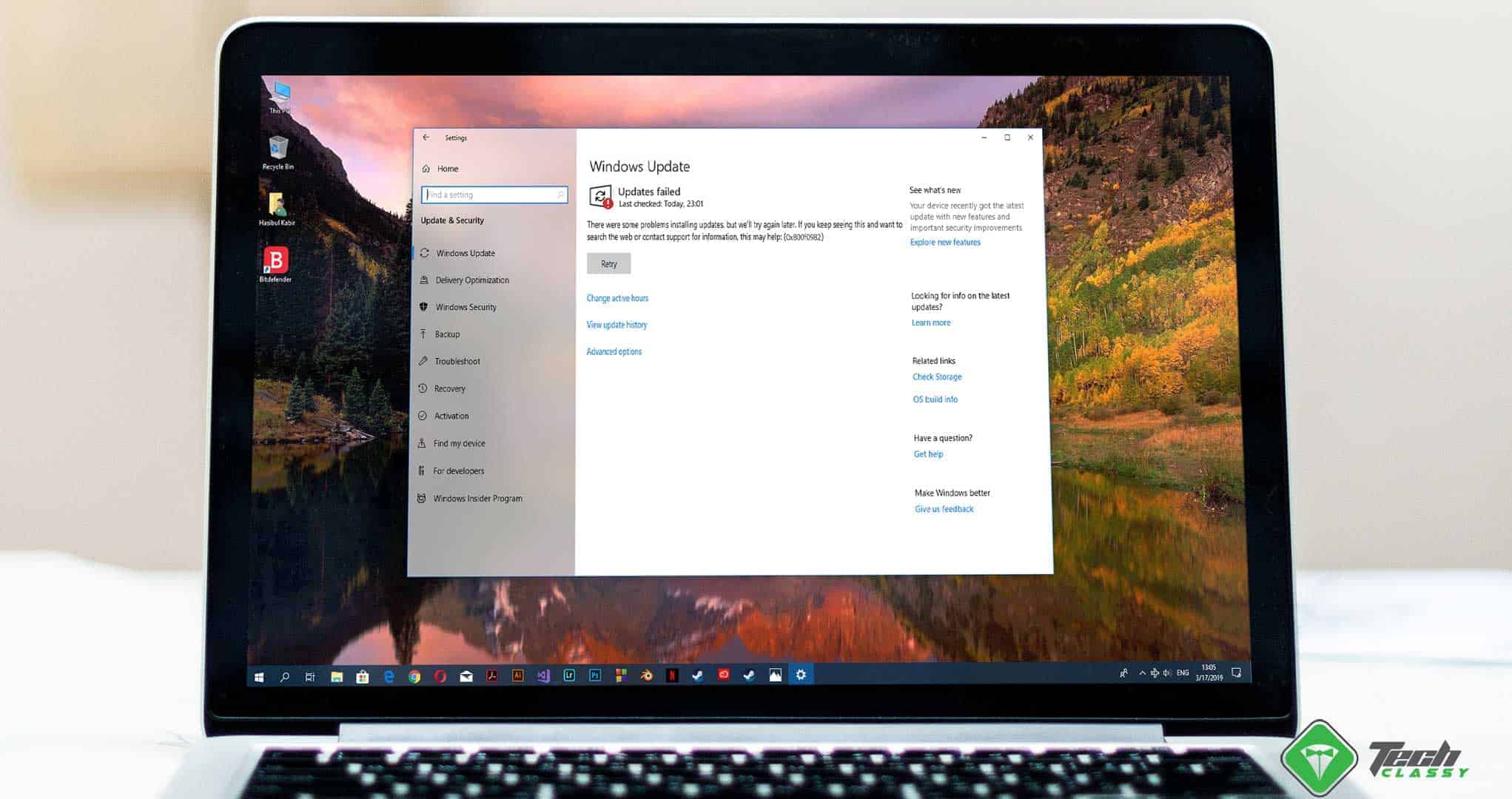This screenshot has width=1512, height=799.
Task: Open Advanced options link
Action: (614, 352)
